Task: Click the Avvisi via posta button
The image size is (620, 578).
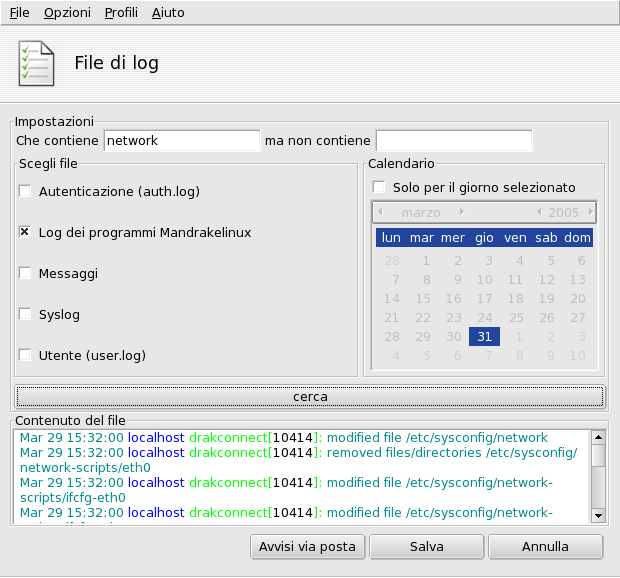Action: click(307, 547)
